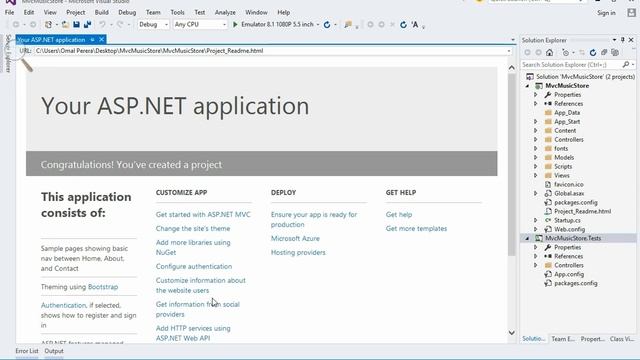The image size is (640, 360).
Task: Click the page scrollbar up arrow
Action: pyautogui.click(x=511, y=68)
